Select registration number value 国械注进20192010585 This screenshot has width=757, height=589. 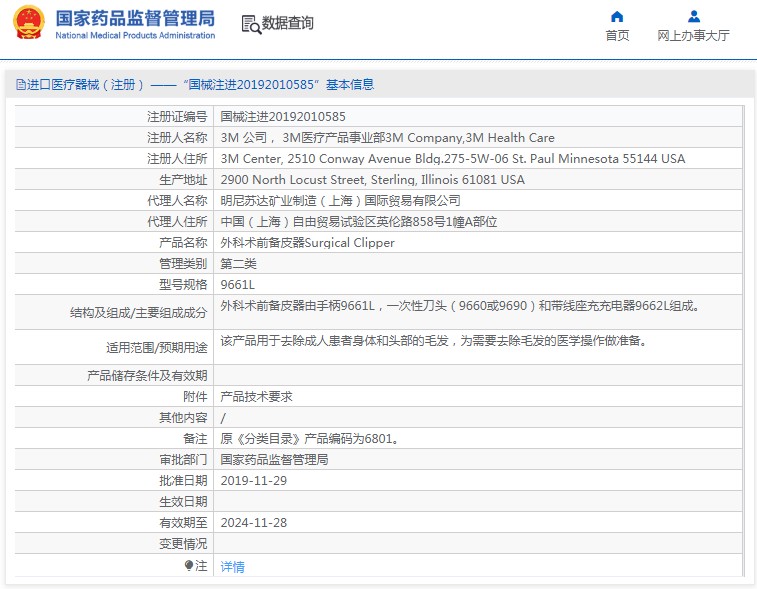point(283,117)
